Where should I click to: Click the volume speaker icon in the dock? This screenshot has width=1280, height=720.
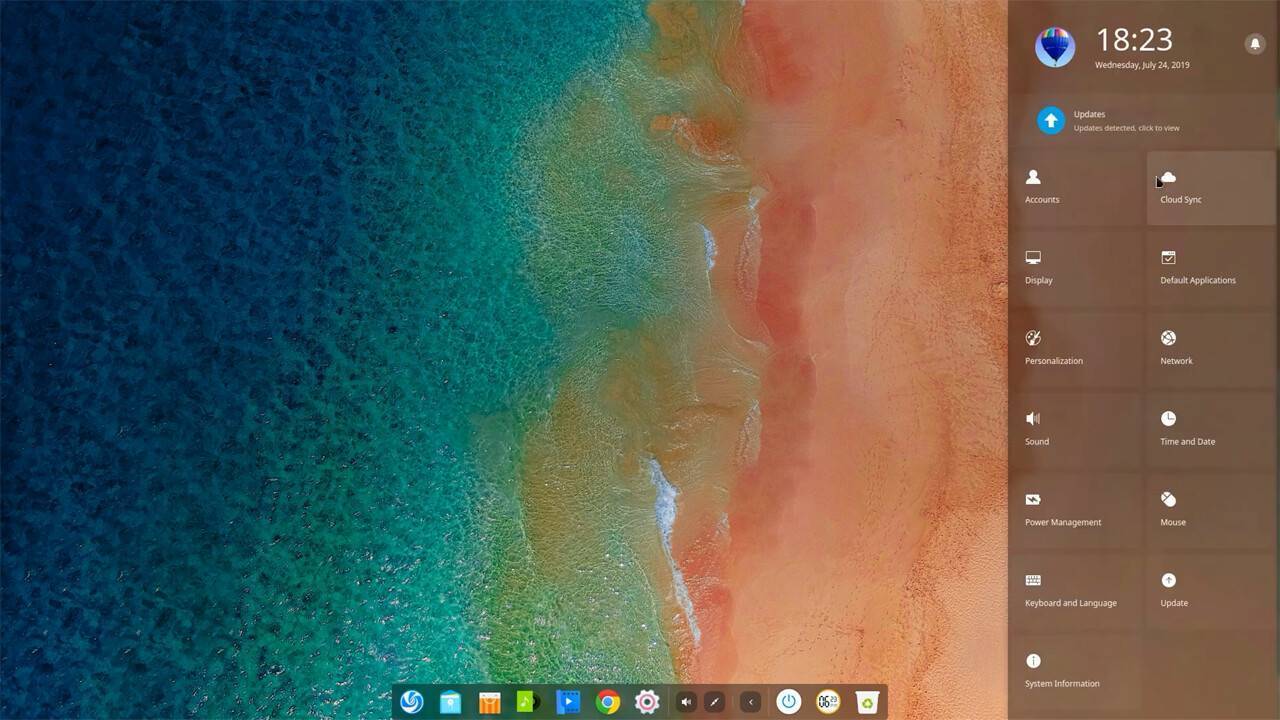tap(686, 702)
